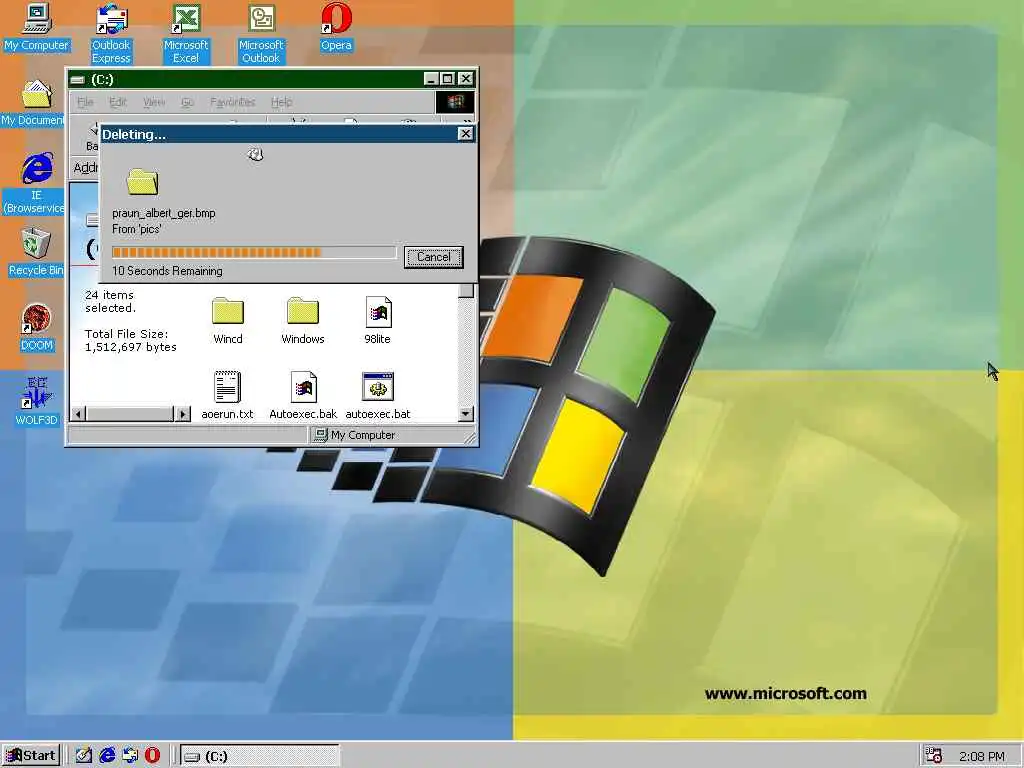
Task: Launch DOOM desktop shortcut
Action: click(x=36, y=327)
